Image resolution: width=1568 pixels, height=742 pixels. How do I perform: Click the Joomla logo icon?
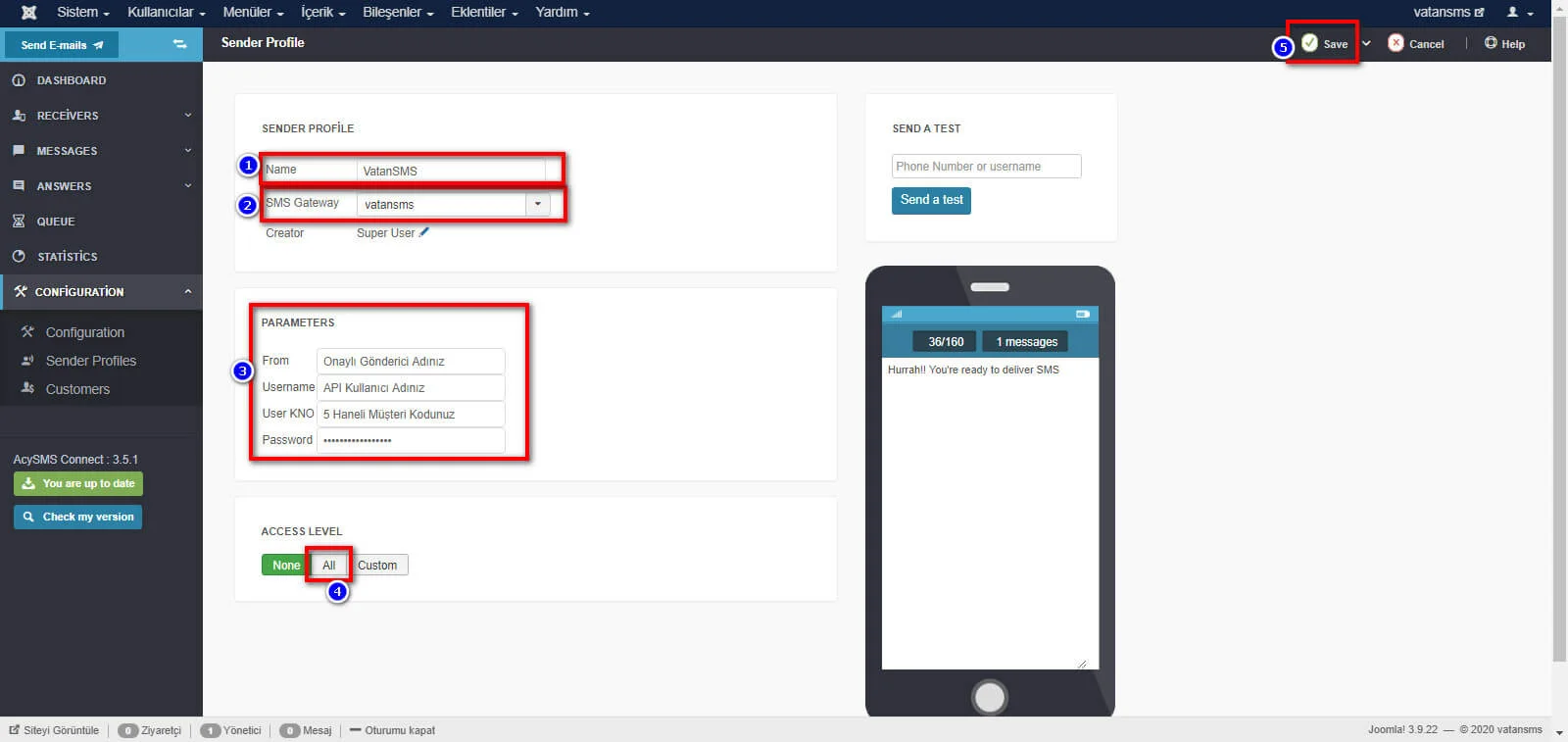pos(29,13)
